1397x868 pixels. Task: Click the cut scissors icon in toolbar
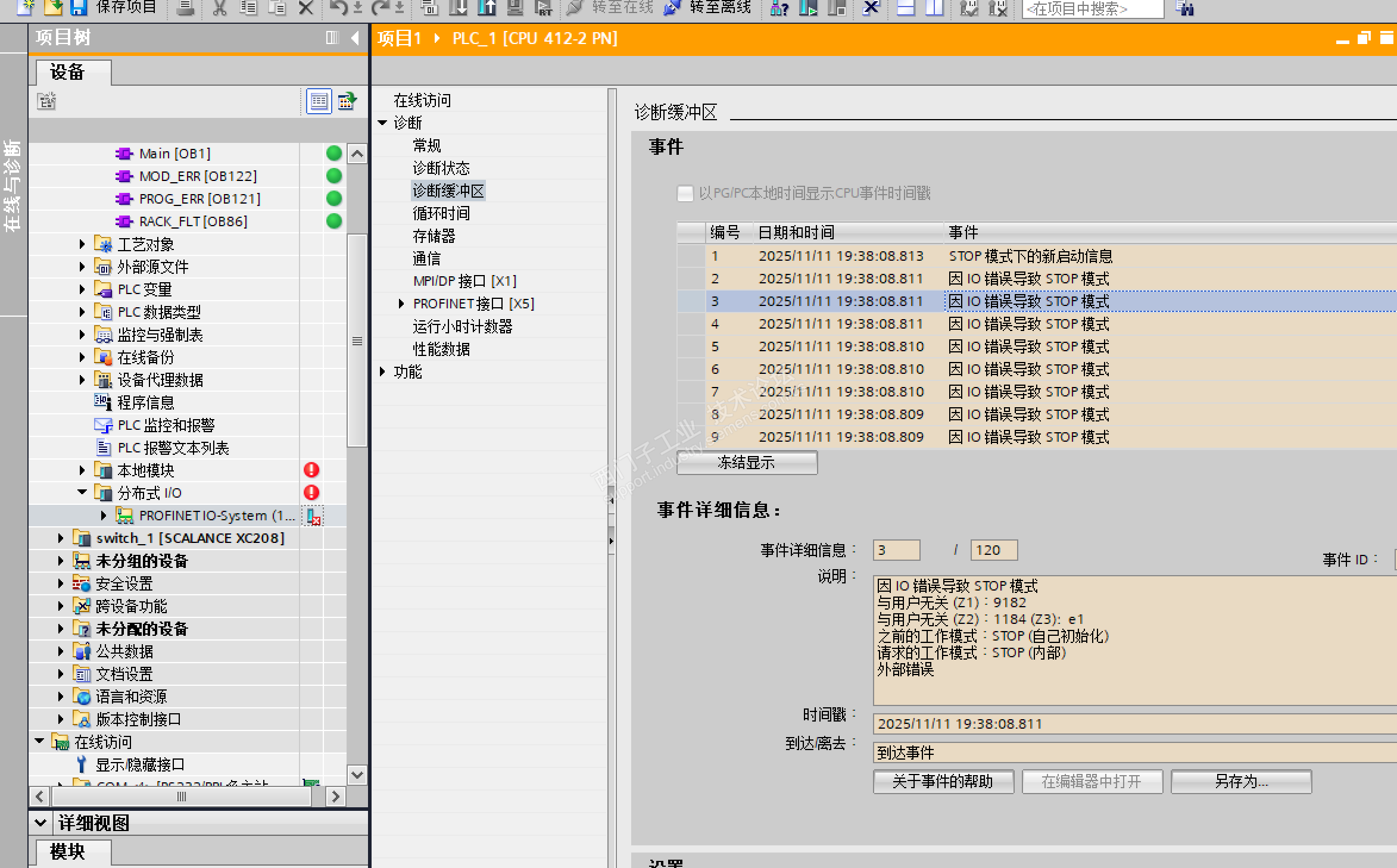[220, 8]
